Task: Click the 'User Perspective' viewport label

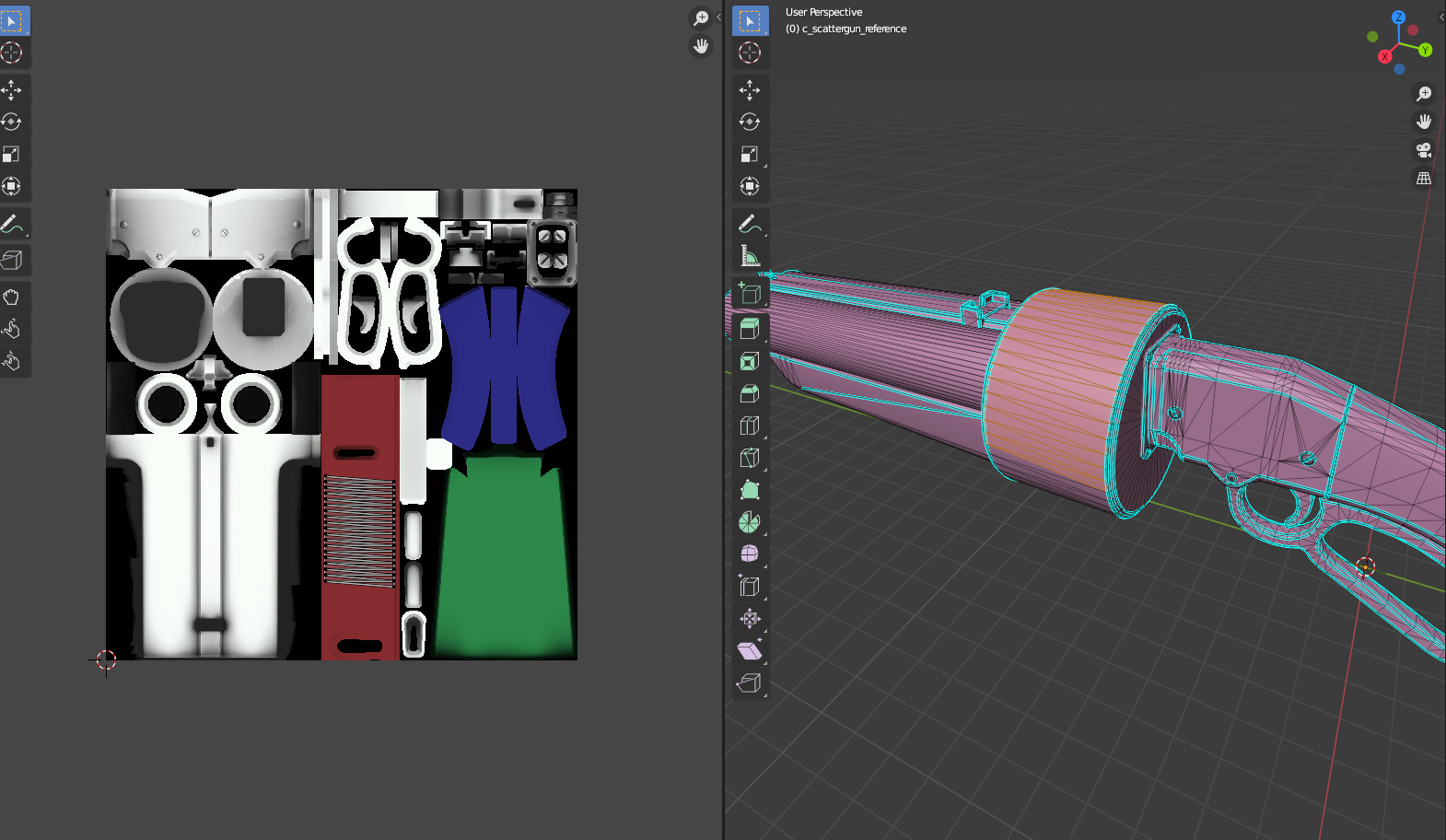Action: click(823, 12)
